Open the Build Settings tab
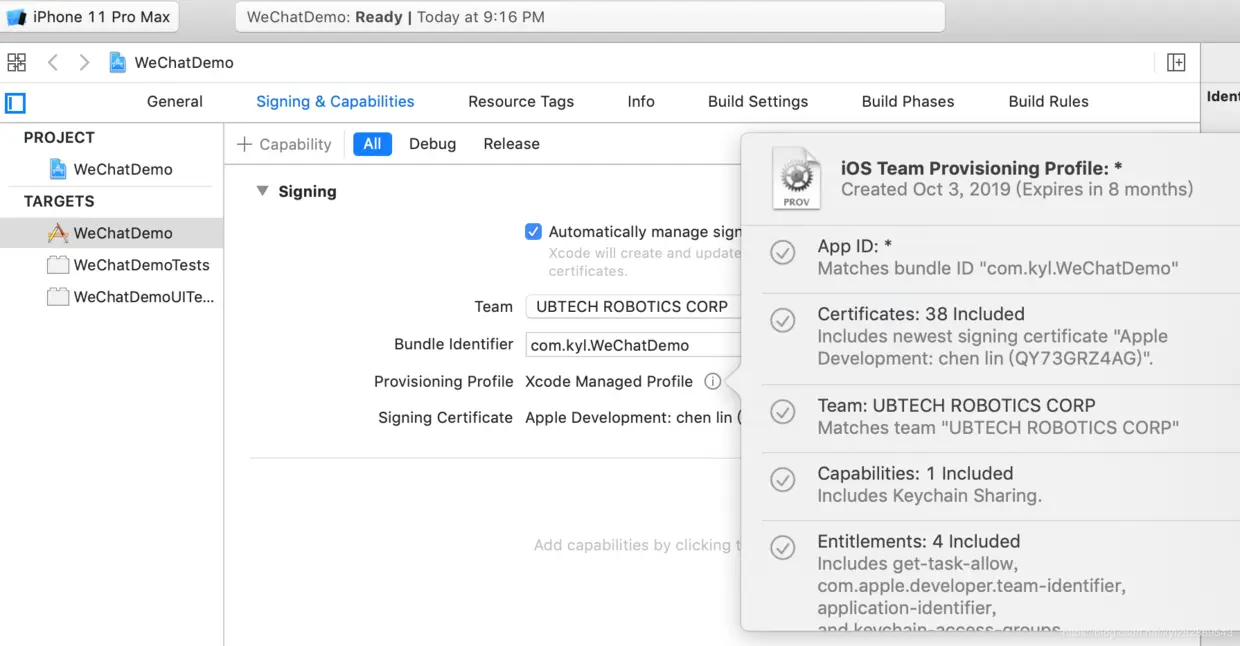This screenshot has height=646, width=1240. [x=758, y=101]
